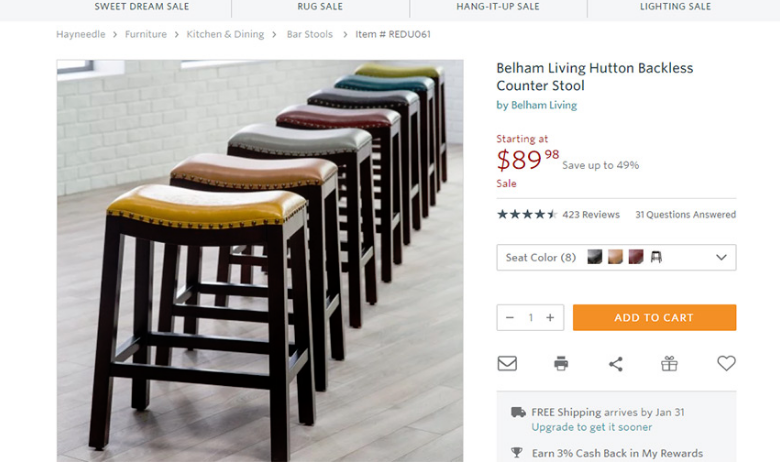Open the Lighting Sale tab

coord(675,7)
